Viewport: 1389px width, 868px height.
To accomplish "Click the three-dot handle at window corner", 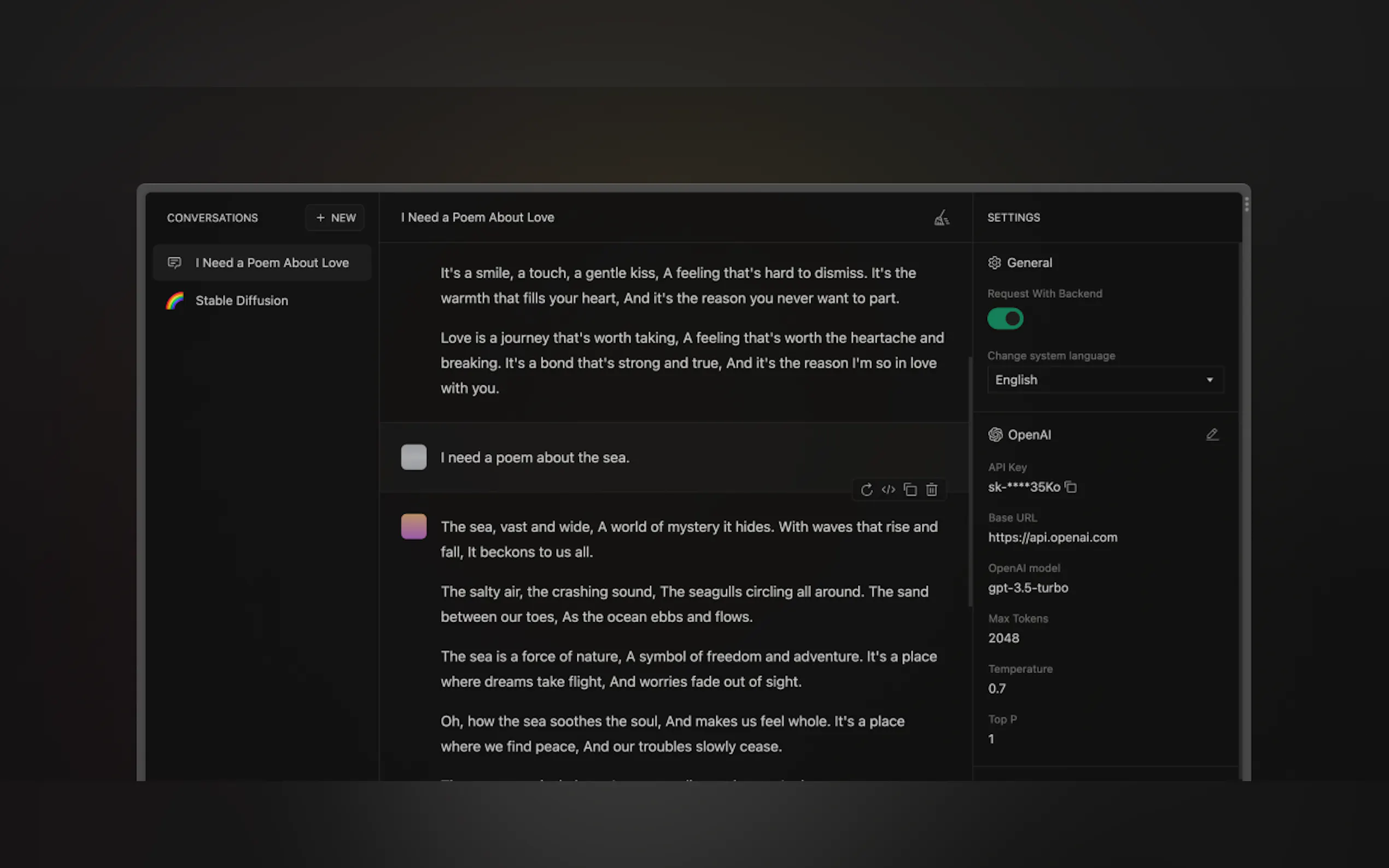I will tap(1246, 204).
